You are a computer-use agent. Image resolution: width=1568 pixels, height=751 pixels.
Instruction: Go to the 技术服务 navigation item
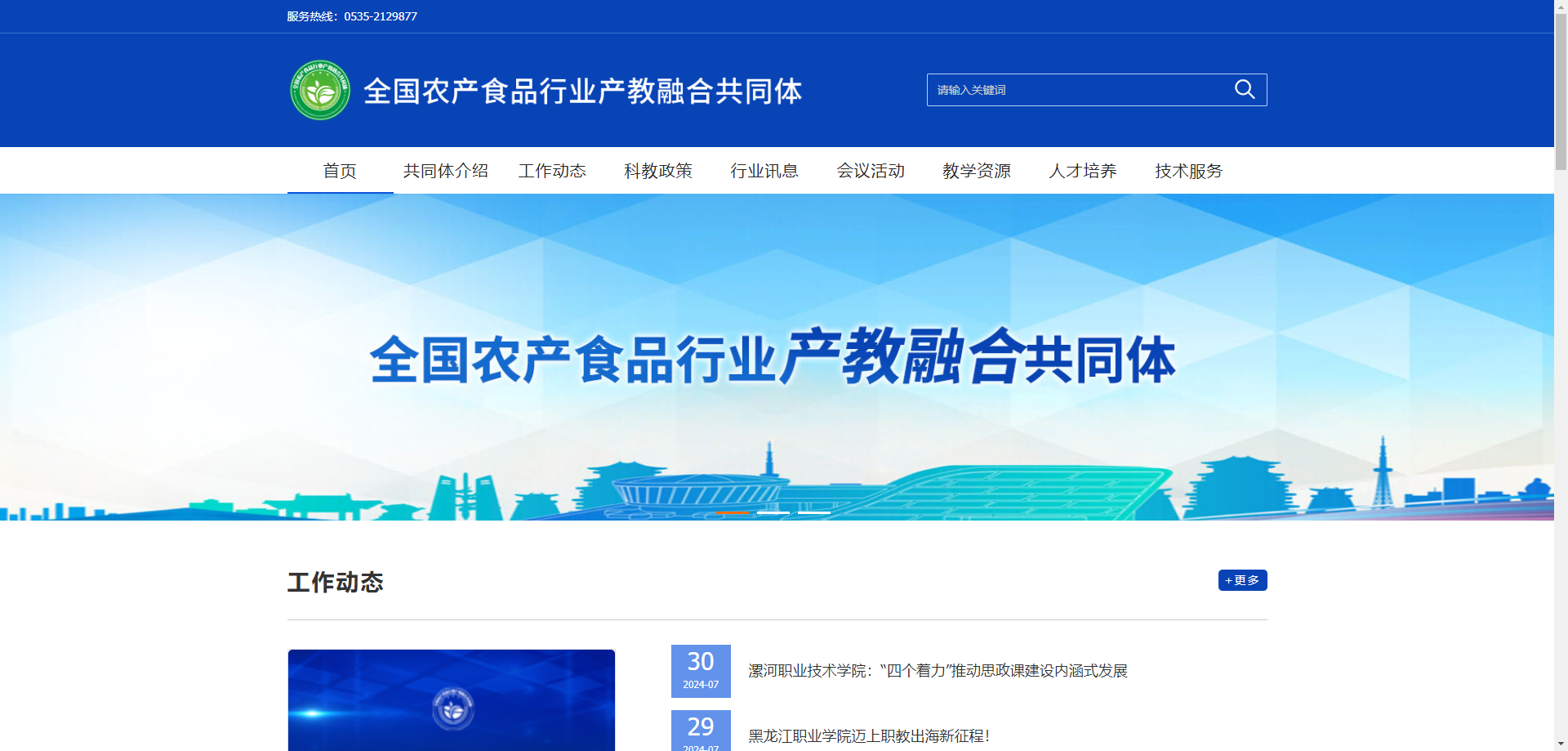click(1189, 171)
